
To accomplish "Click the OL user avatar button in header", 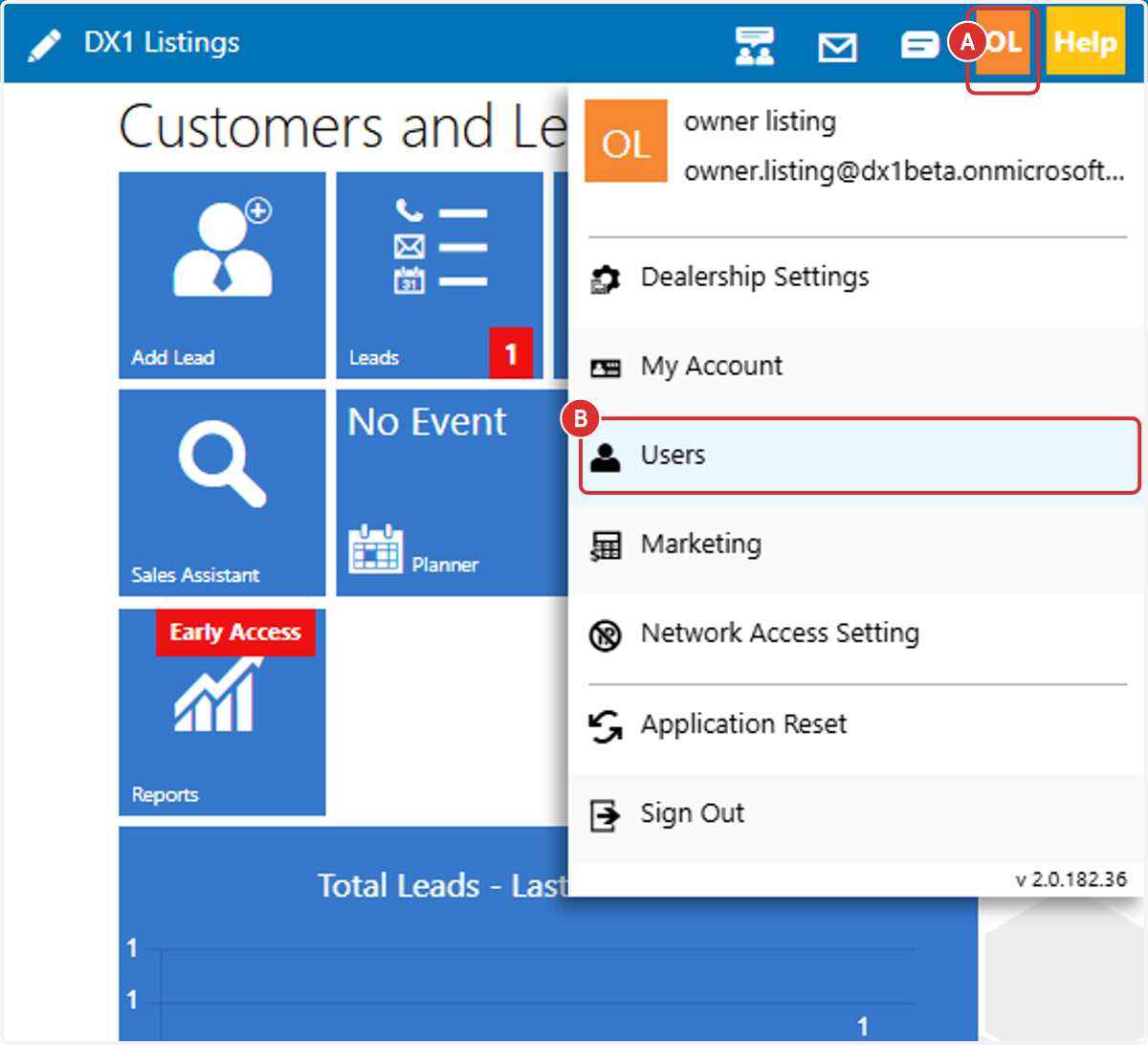I will (x=1004, y=42).
